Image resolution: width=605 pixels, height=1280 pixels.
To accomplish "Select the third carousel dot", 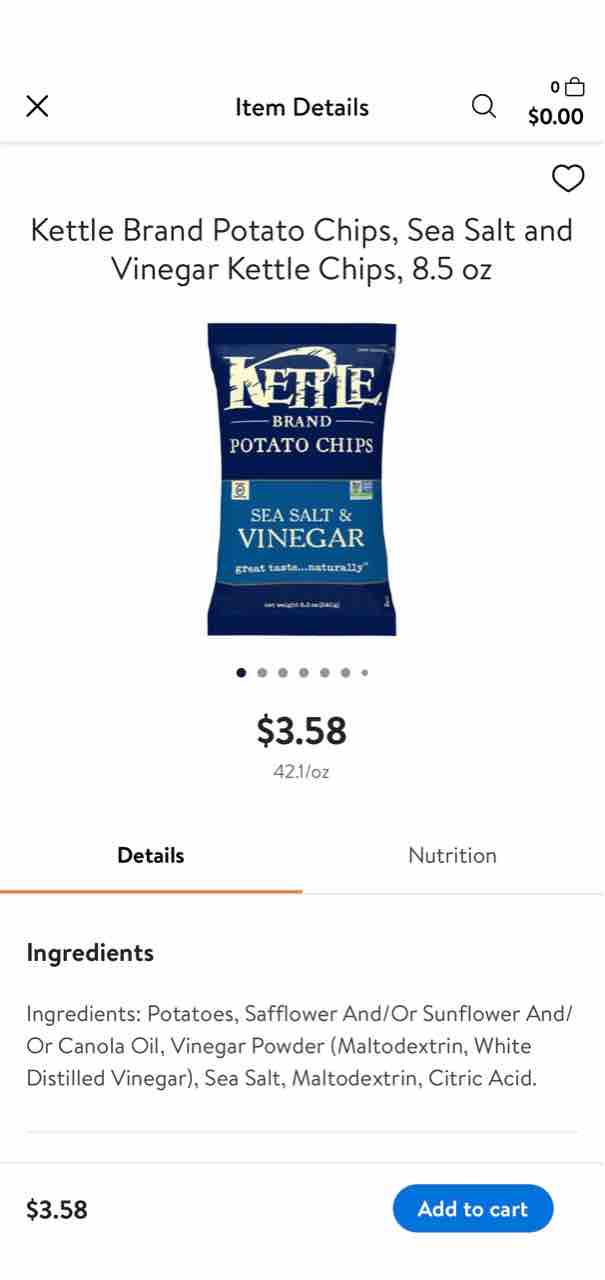I will point(283,673).
